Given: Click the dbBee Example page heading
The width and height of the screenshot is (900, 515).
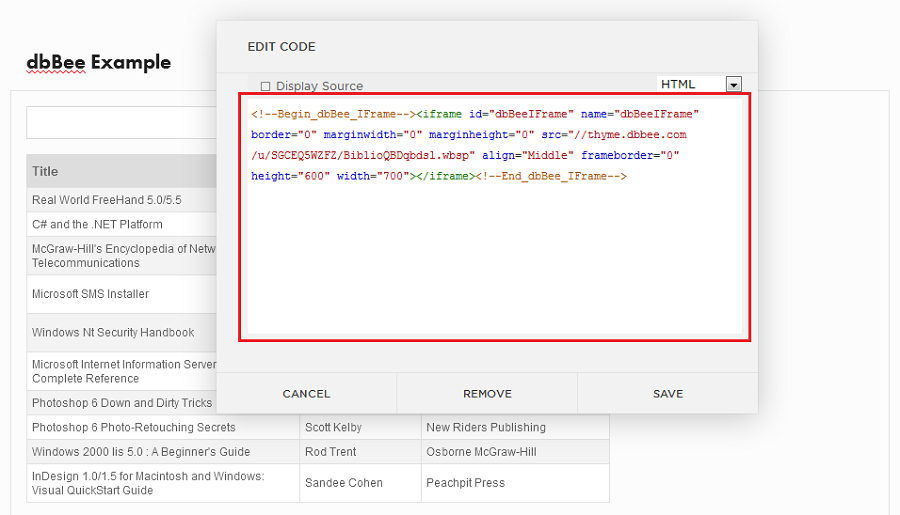Looking at the screenshot, I should (99, 62).
